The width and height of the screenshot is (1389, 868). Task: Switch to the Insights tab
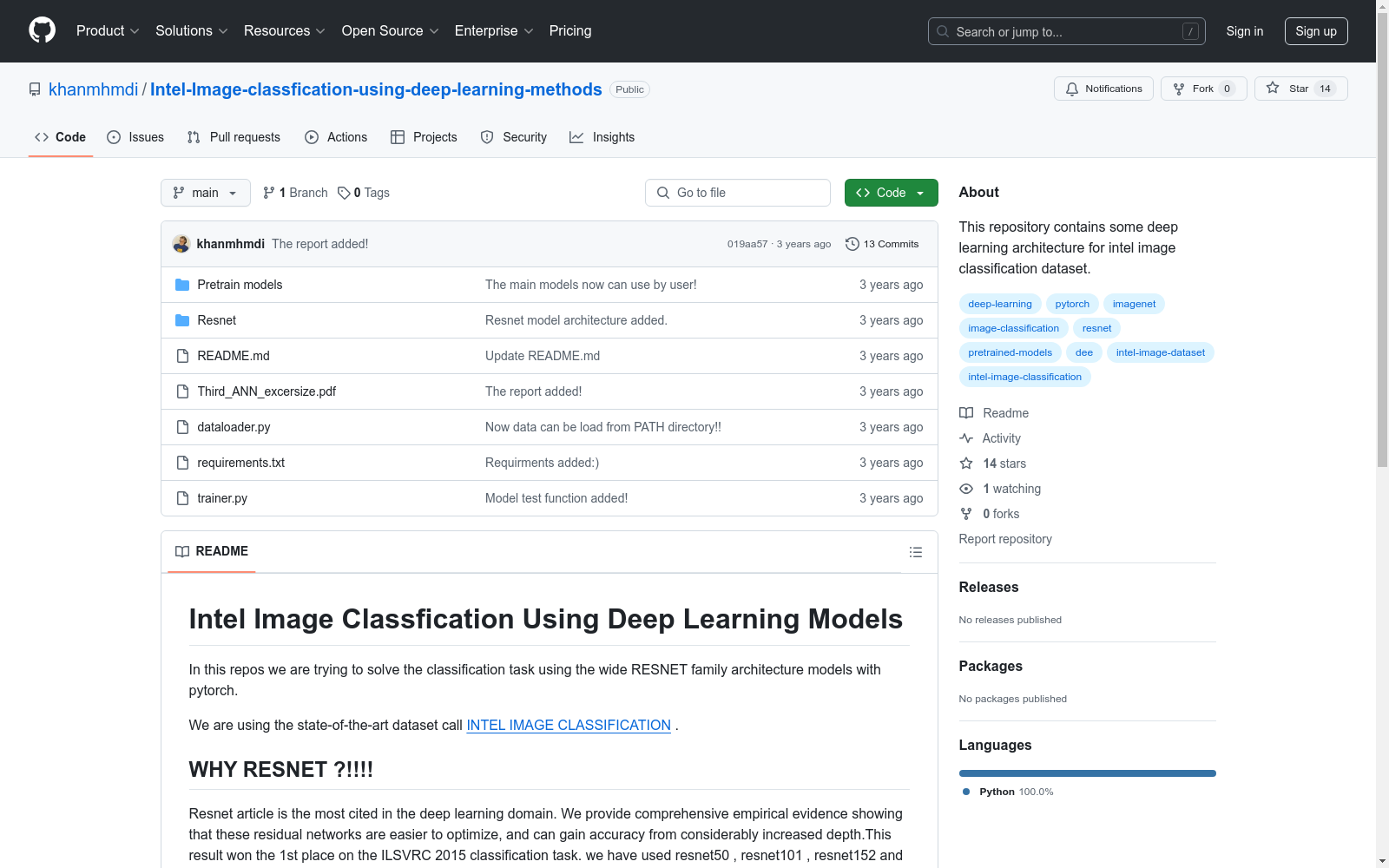(602, 137)
